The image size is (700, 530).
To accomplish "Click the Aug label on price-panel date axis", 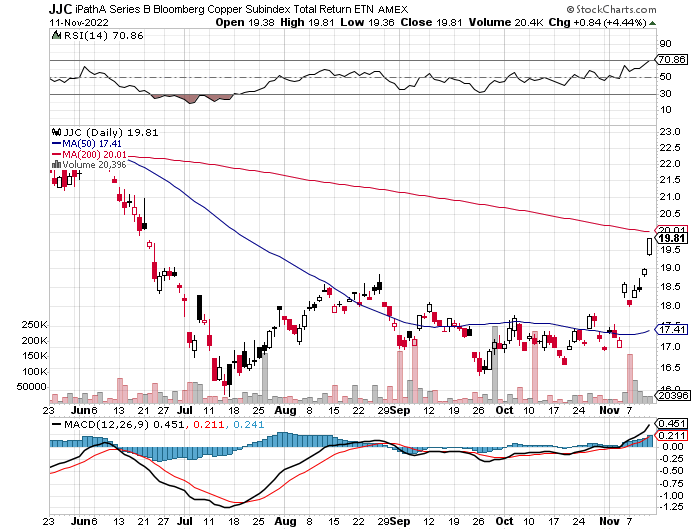I will coord(285,410).
